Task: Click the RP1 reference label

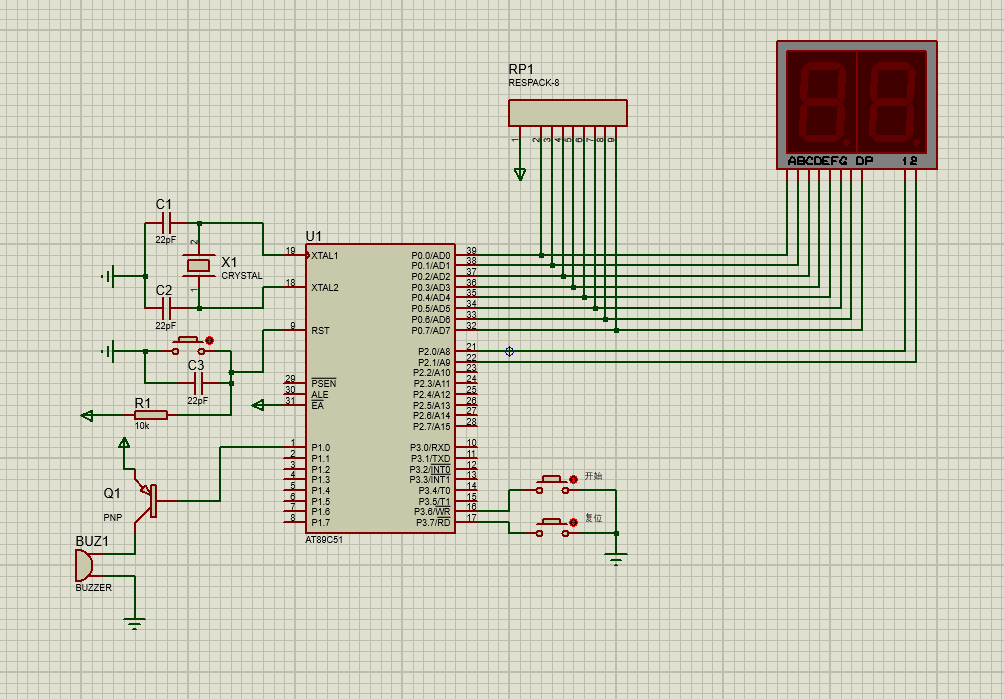Action: coord(521,69)
